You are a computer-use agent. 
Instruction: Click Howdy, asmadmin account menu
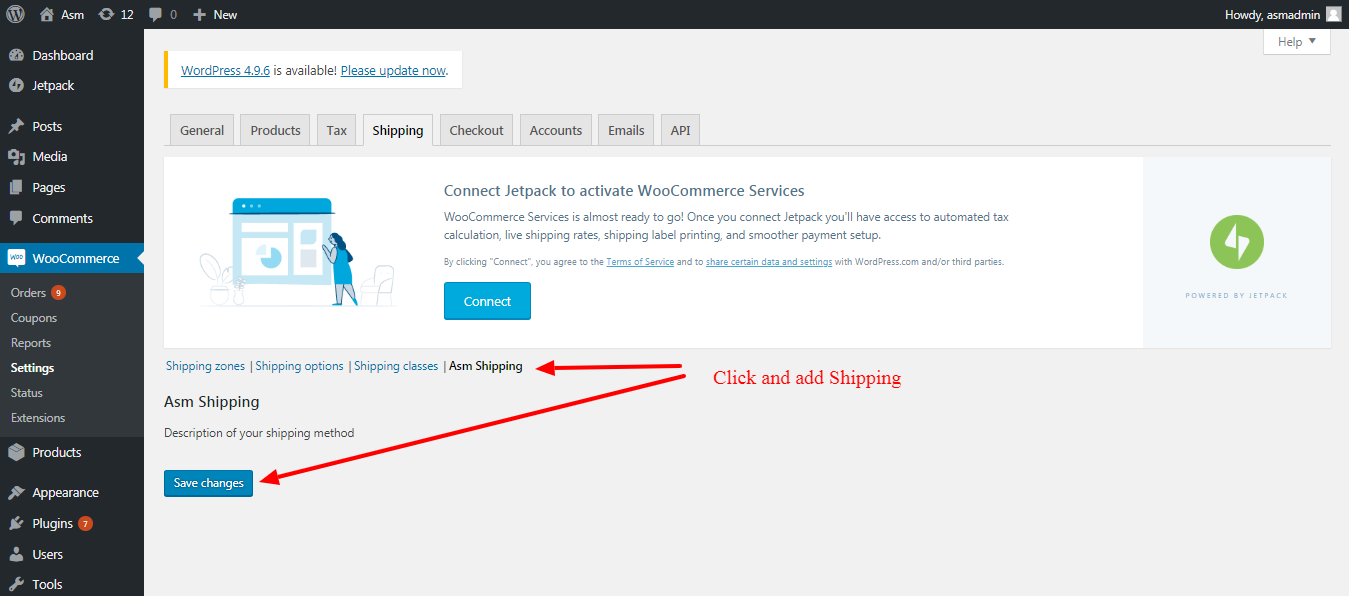click(1283, 14)
